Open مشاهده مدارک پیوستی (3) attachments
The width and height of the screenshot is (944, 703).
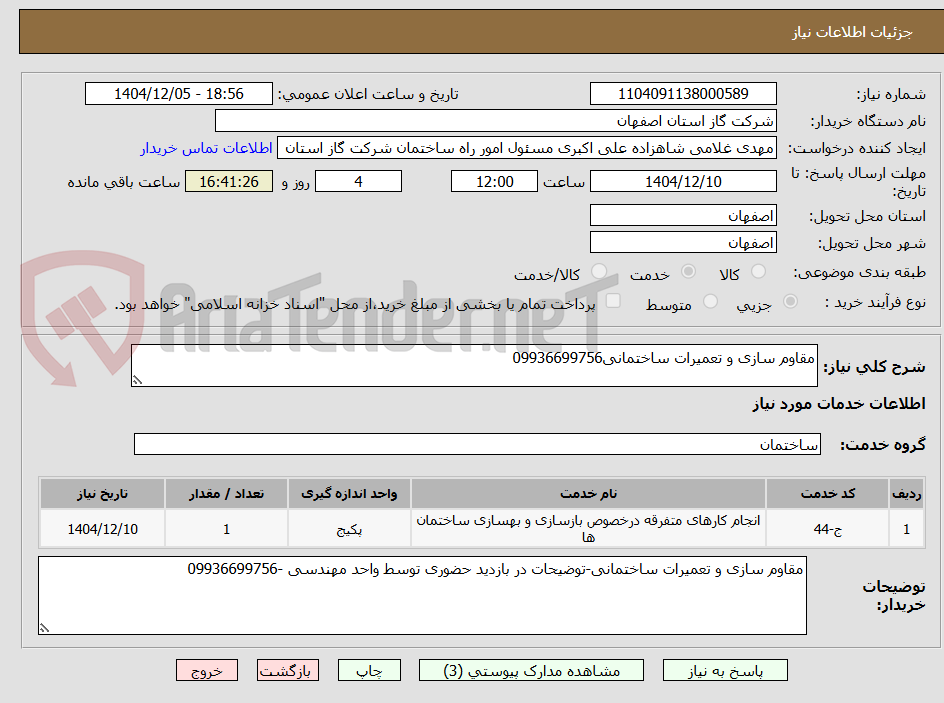[x=531, y=670]
